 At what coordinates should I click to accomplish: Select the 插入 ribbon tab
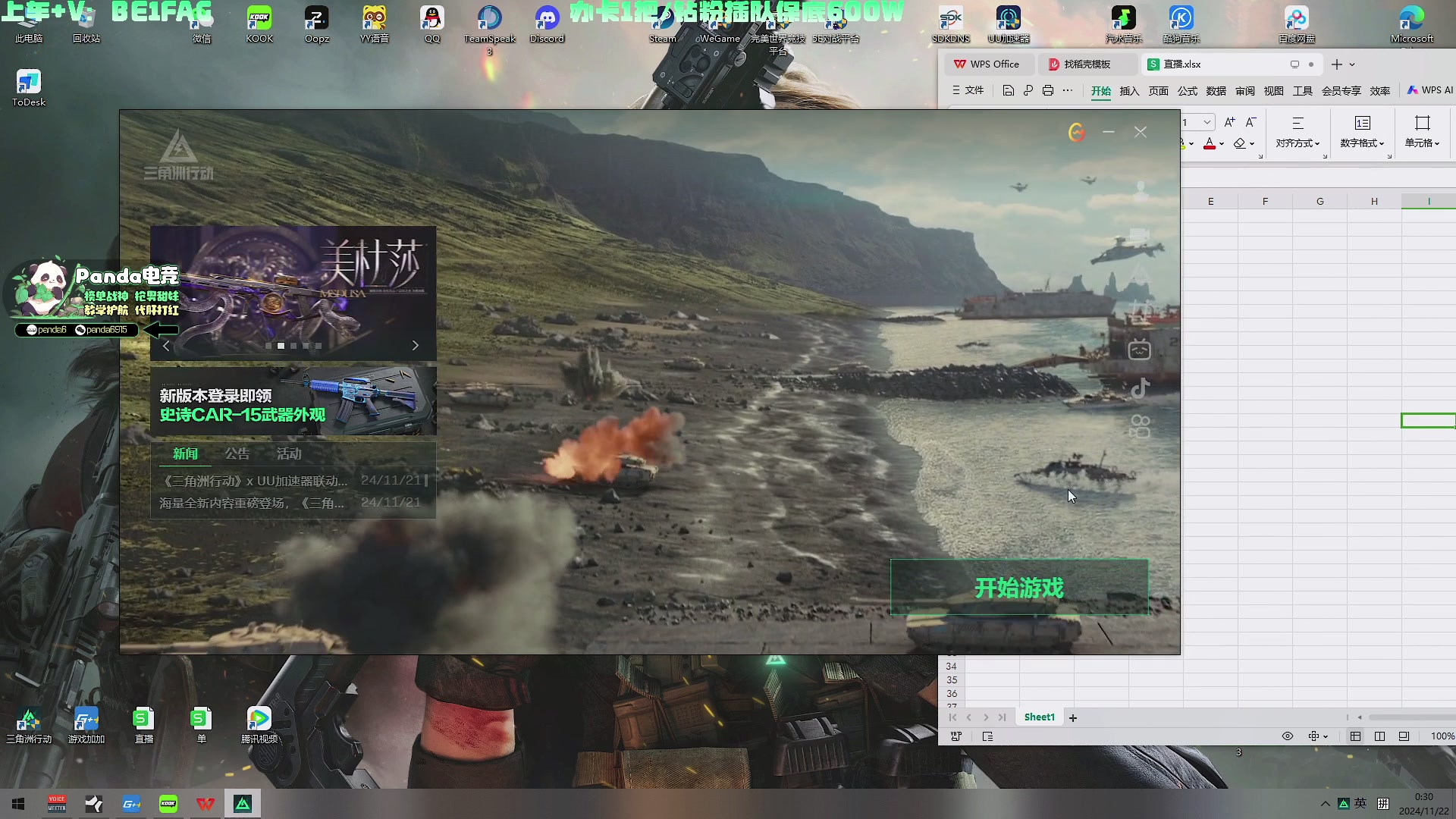(1129, 91)
